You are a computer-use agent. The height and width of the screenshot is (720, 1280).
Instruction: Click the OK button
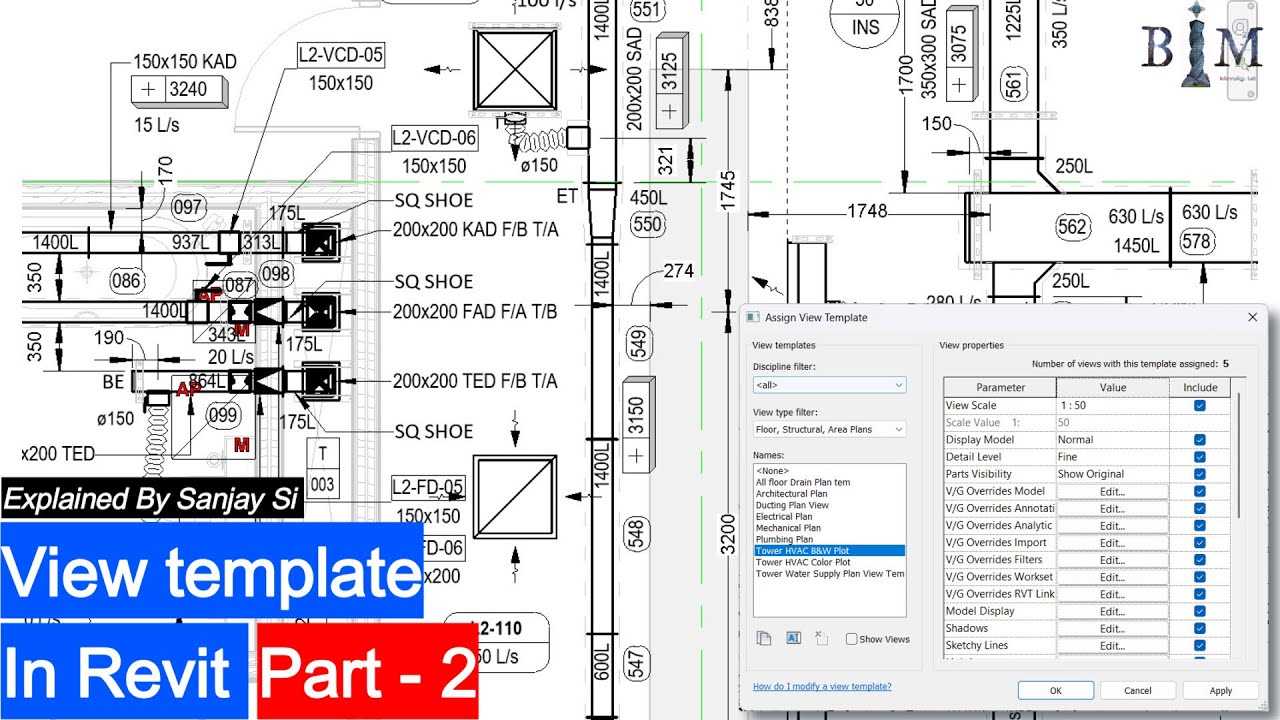coord(1055,690)
